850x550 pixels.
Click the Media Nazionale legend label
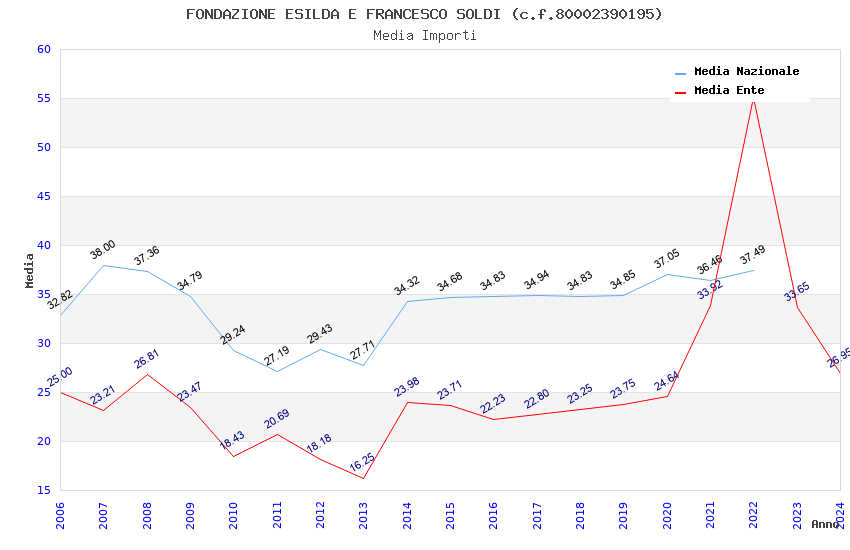click(x=746, y=71)
